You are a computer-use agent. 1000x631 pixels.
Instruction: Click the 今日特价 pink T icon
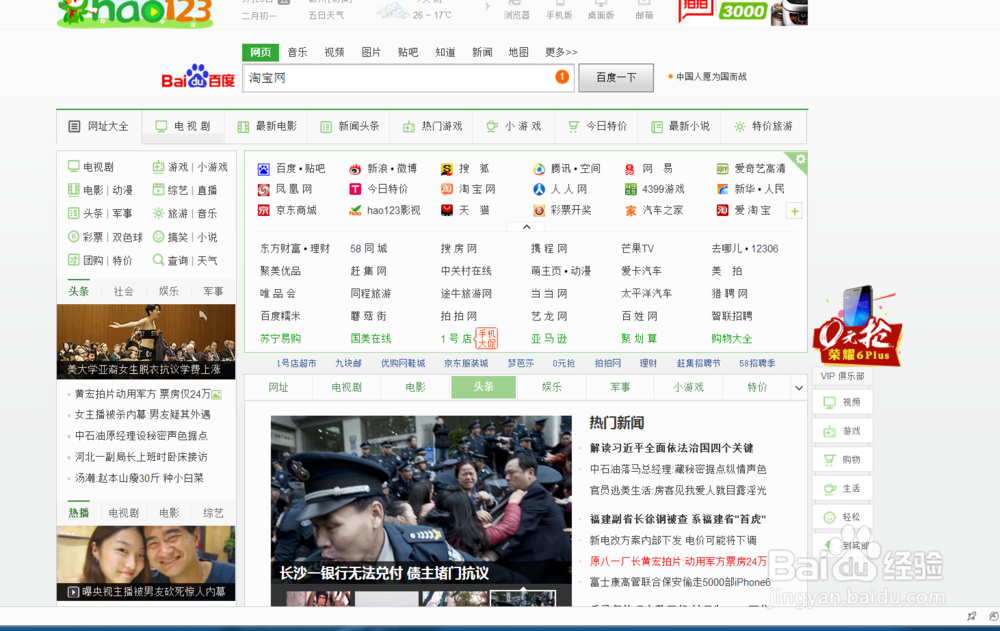tap(355, 189)
